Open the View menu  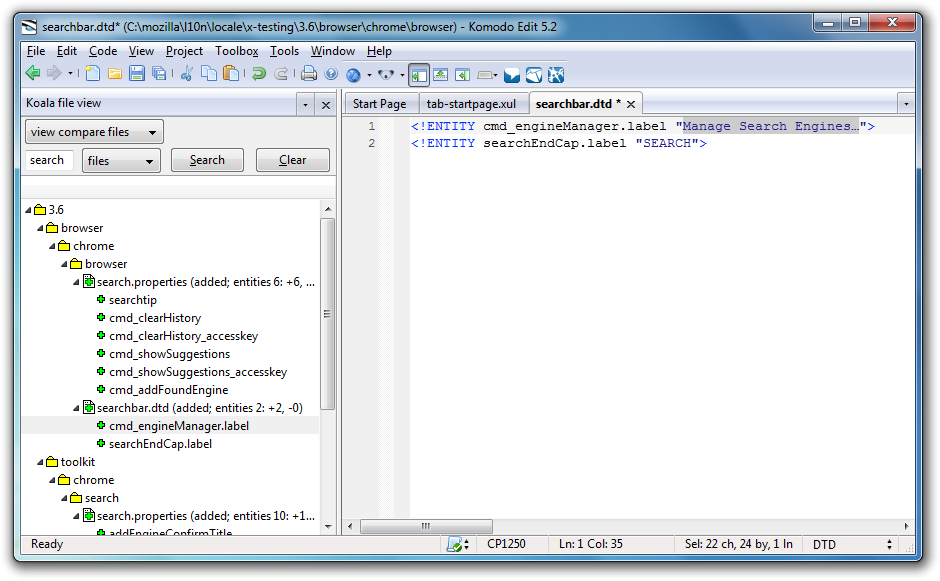(x=141, y=51)
